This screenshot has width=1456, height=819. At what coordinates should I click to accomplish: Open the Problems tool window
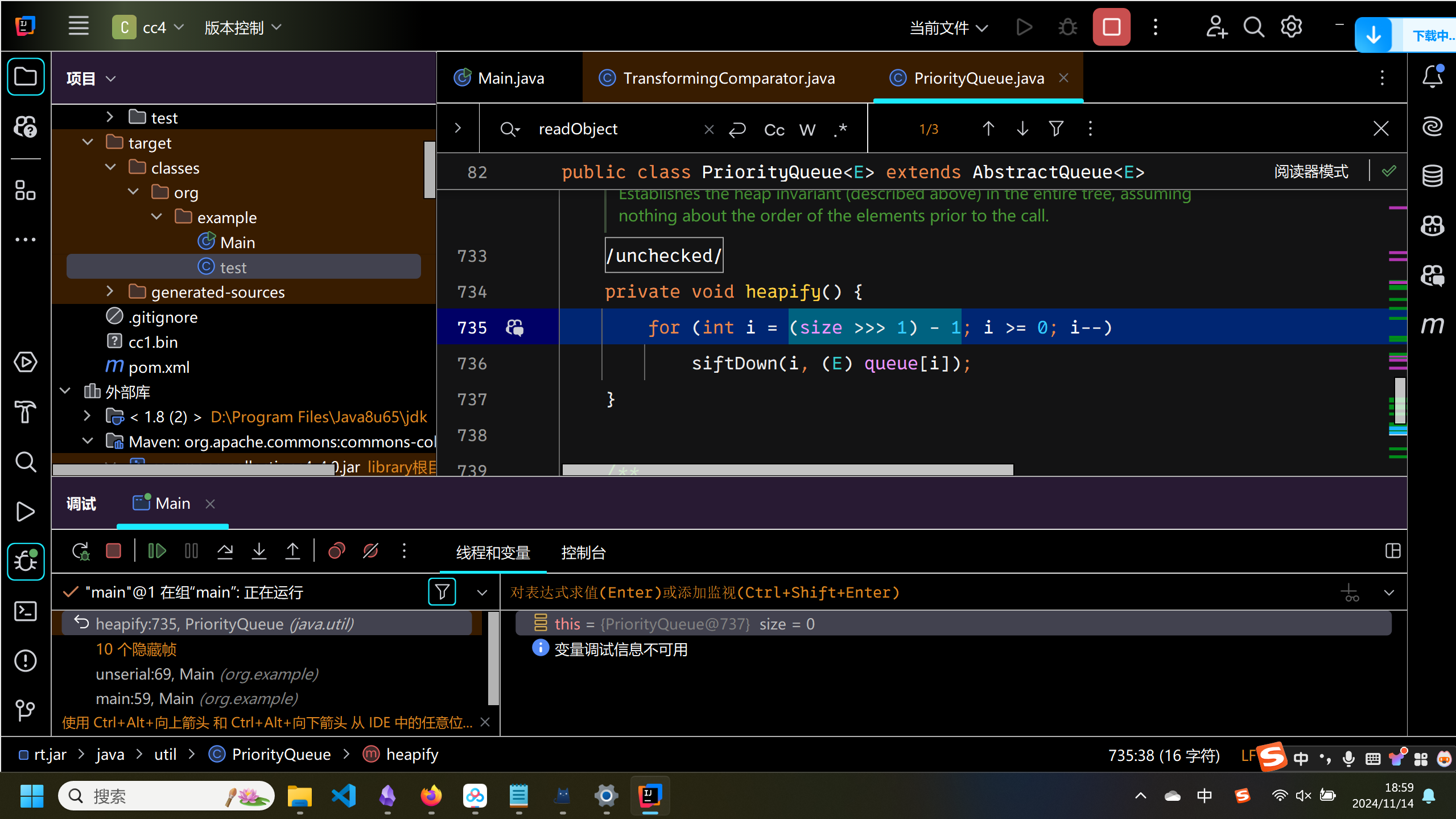pos(26,661)
